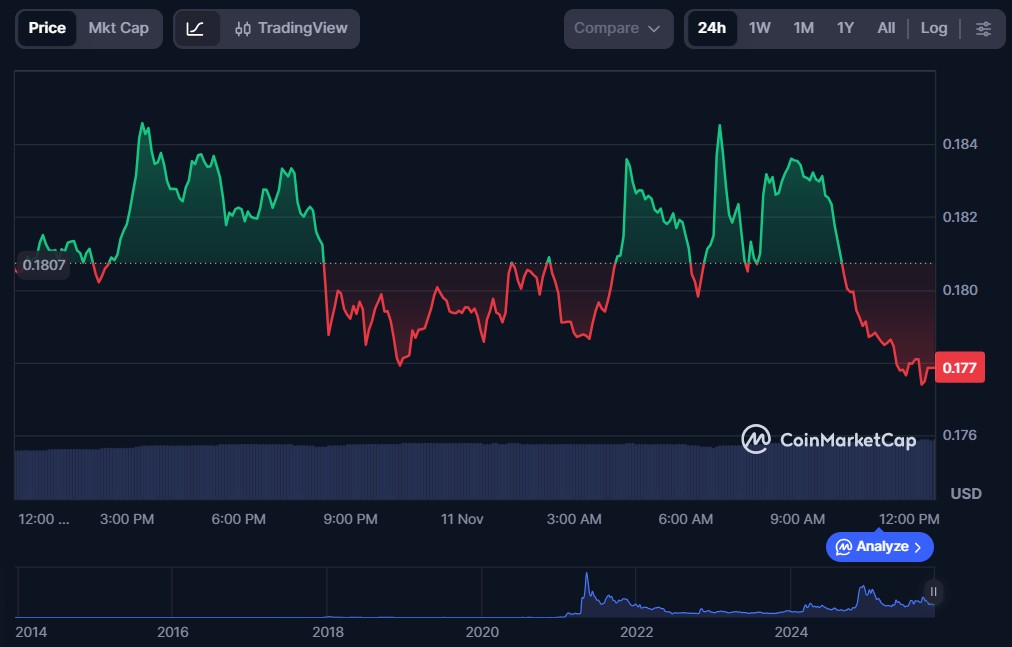The height and width of the screenshot is (647, 1012).
Task: Show the All time range
Action: tap(886, 29)
